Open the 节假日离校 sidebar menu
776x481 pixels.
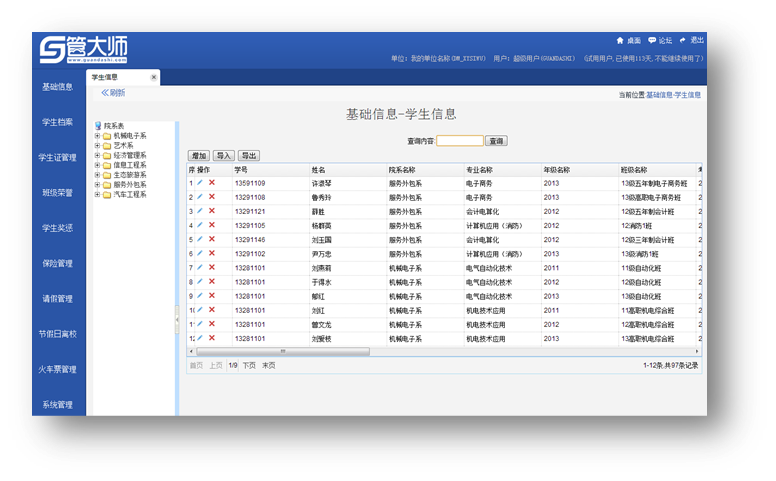click(x=57, y=334)
